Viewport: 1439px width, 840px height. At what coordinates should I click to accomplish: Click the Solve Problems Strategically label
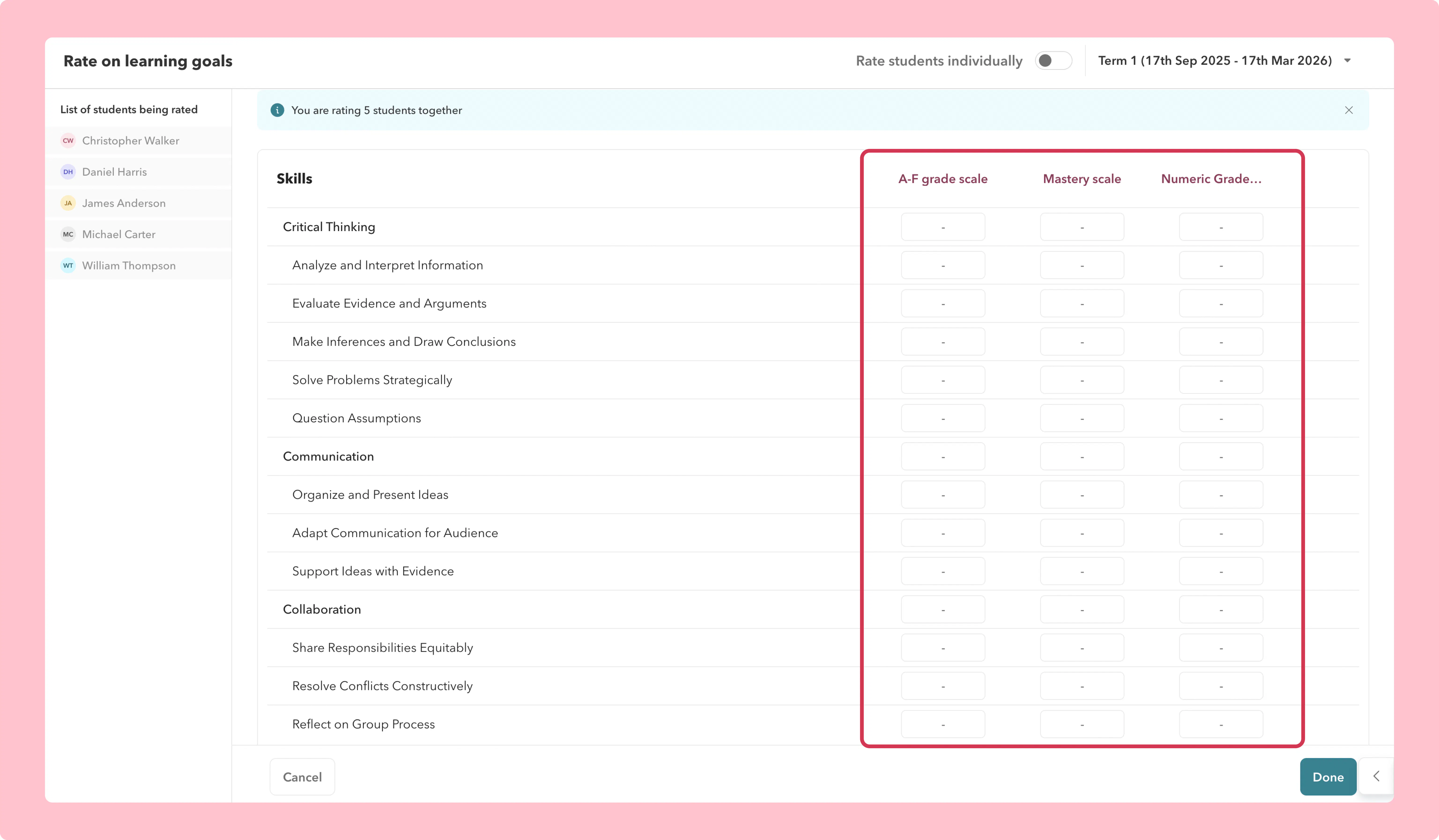point(372,380)
